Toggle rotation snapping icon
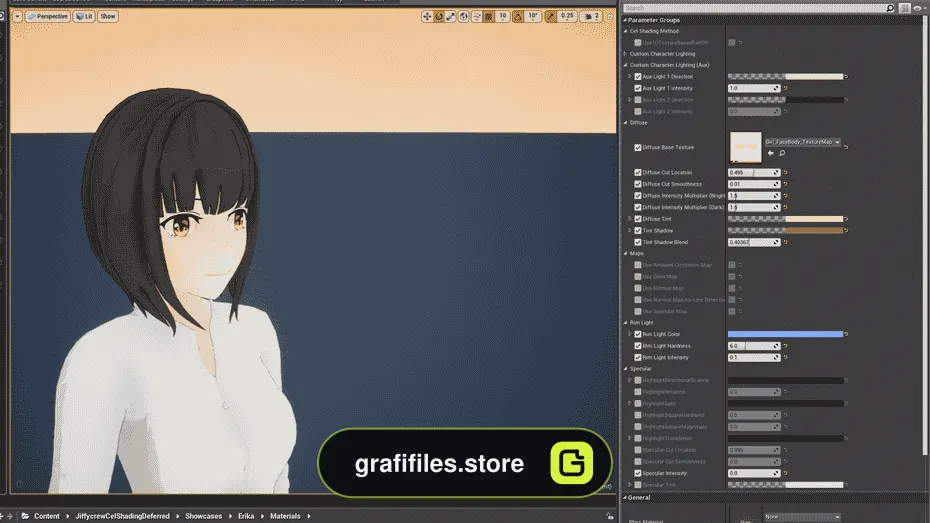This screenshot has height=523, width=930. (x=518, y=17)
